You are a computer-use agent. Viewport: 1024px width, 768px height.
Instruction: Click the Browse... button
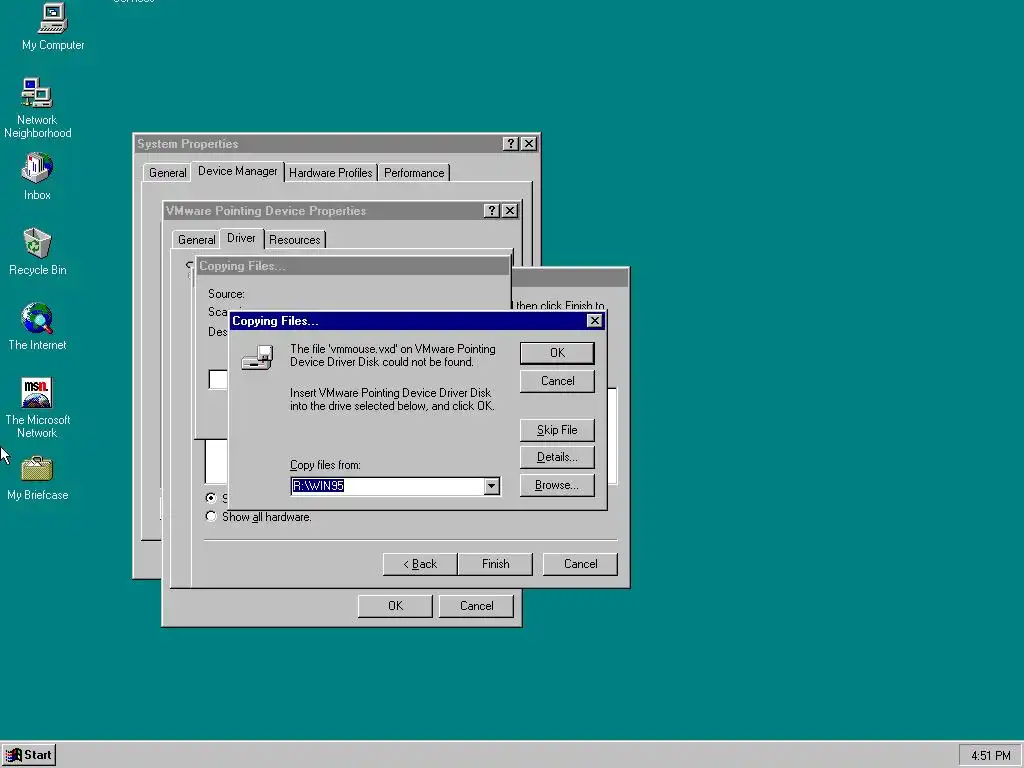557,485
